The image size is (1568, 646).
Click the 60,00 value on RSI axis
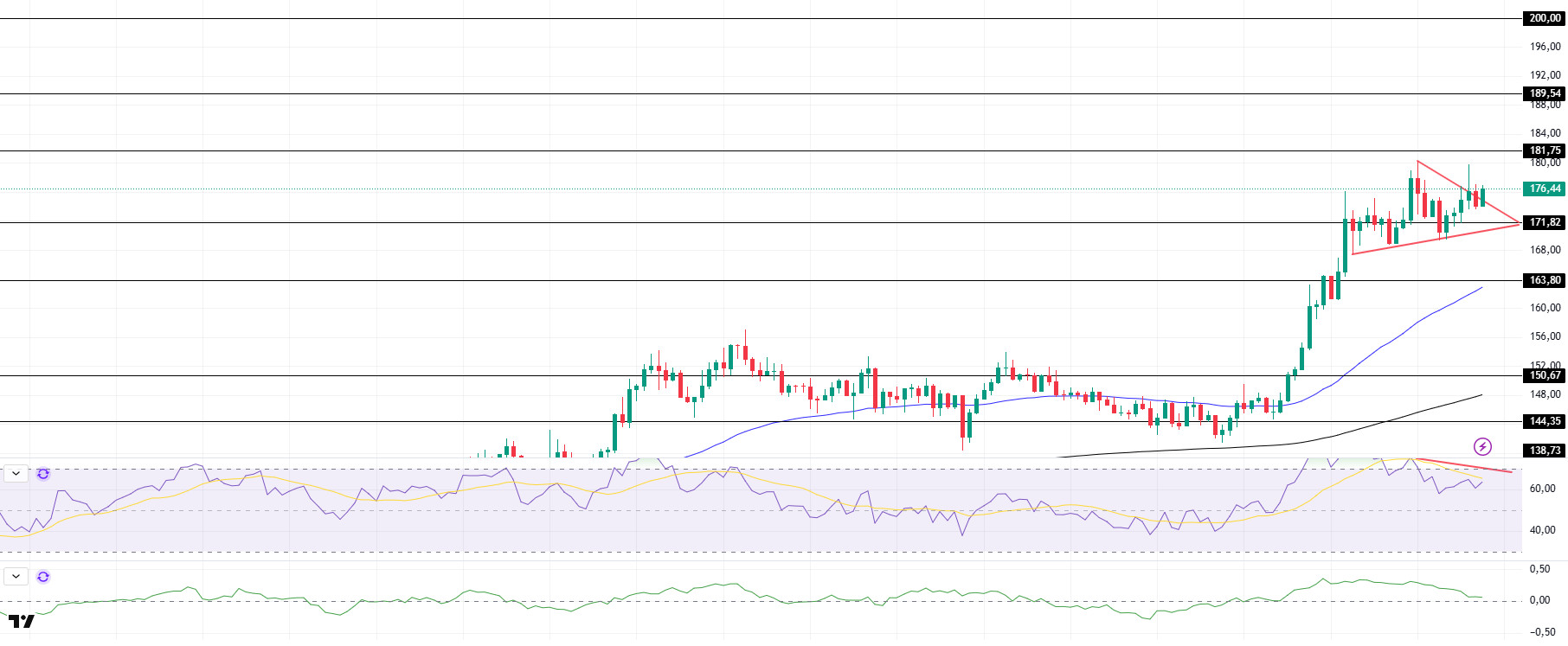(1542, 489)
